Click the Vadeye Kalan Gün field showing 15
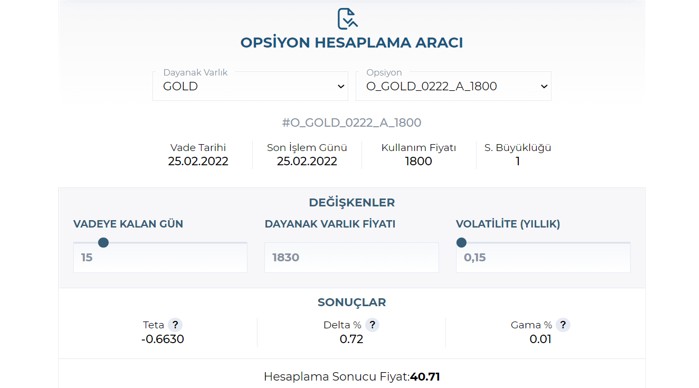The width and height of the screenshot is (699, 388). coord(160,257)
